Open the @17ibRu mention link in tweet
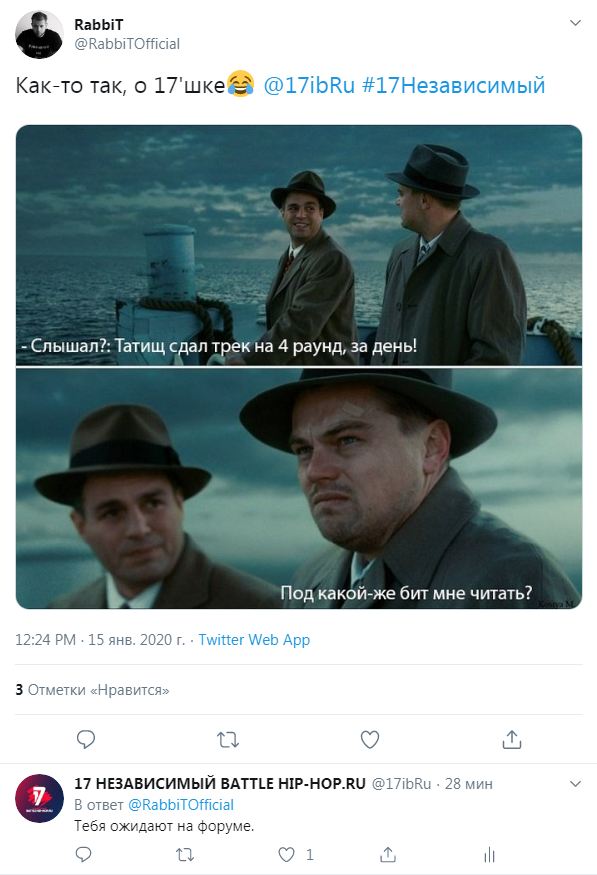Image resolution: width=597 pixels, height=875 pixels. (309, 85)
